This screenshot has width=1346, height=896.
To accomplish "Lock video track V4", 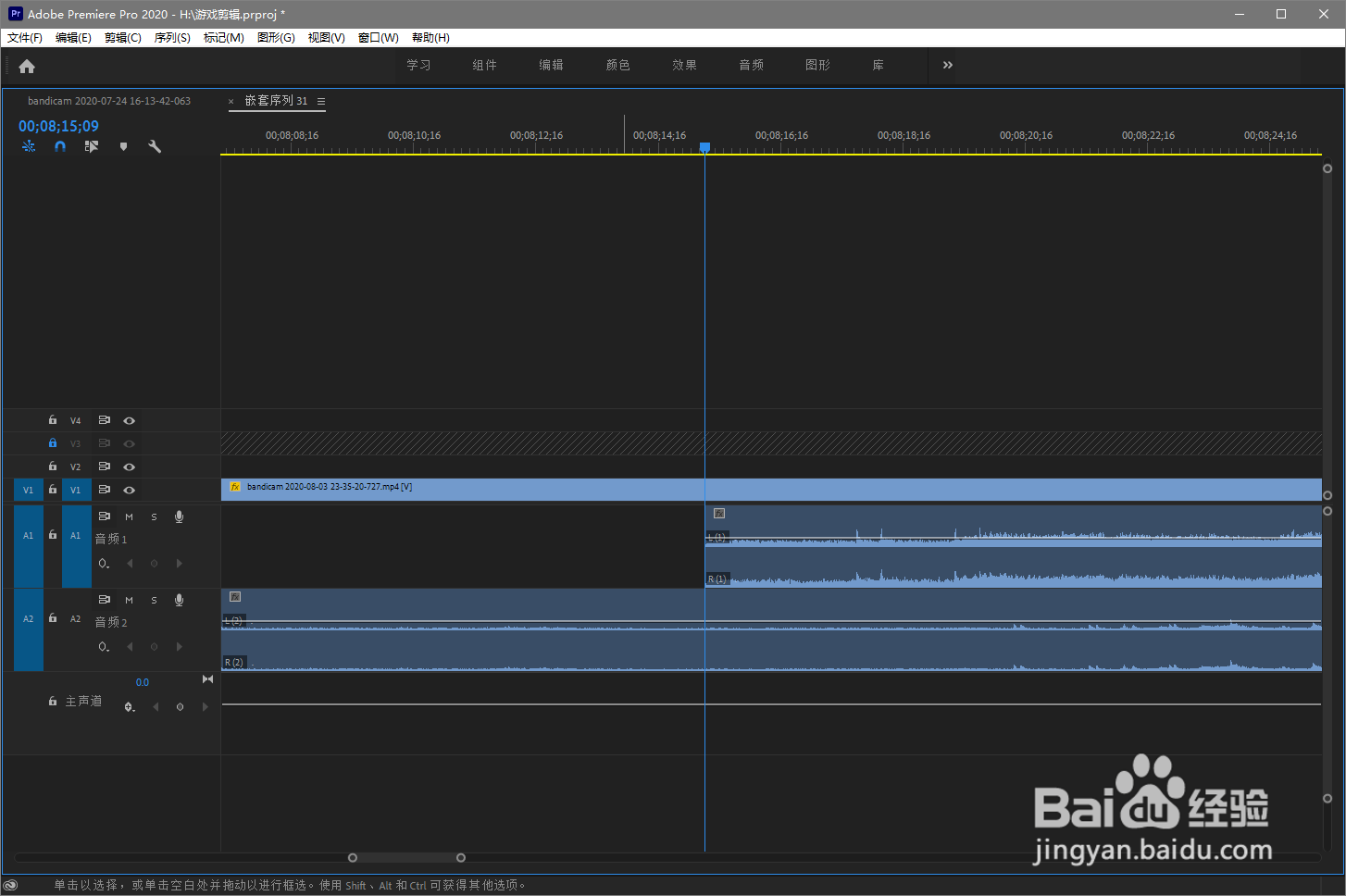I will pos(53,420).
